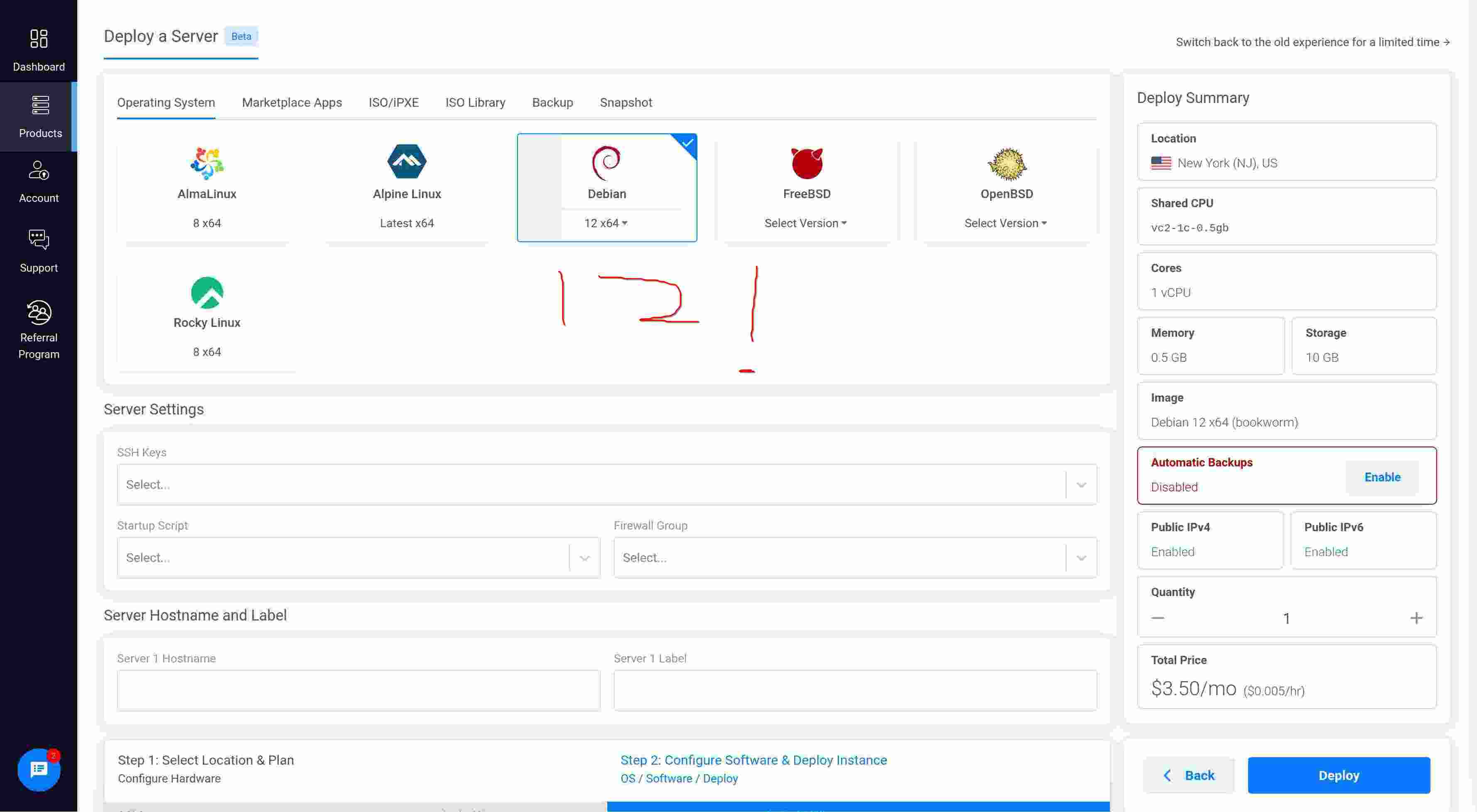Click the Debian selected checkmark badge

pyautogui.click(x=687, y=143)
